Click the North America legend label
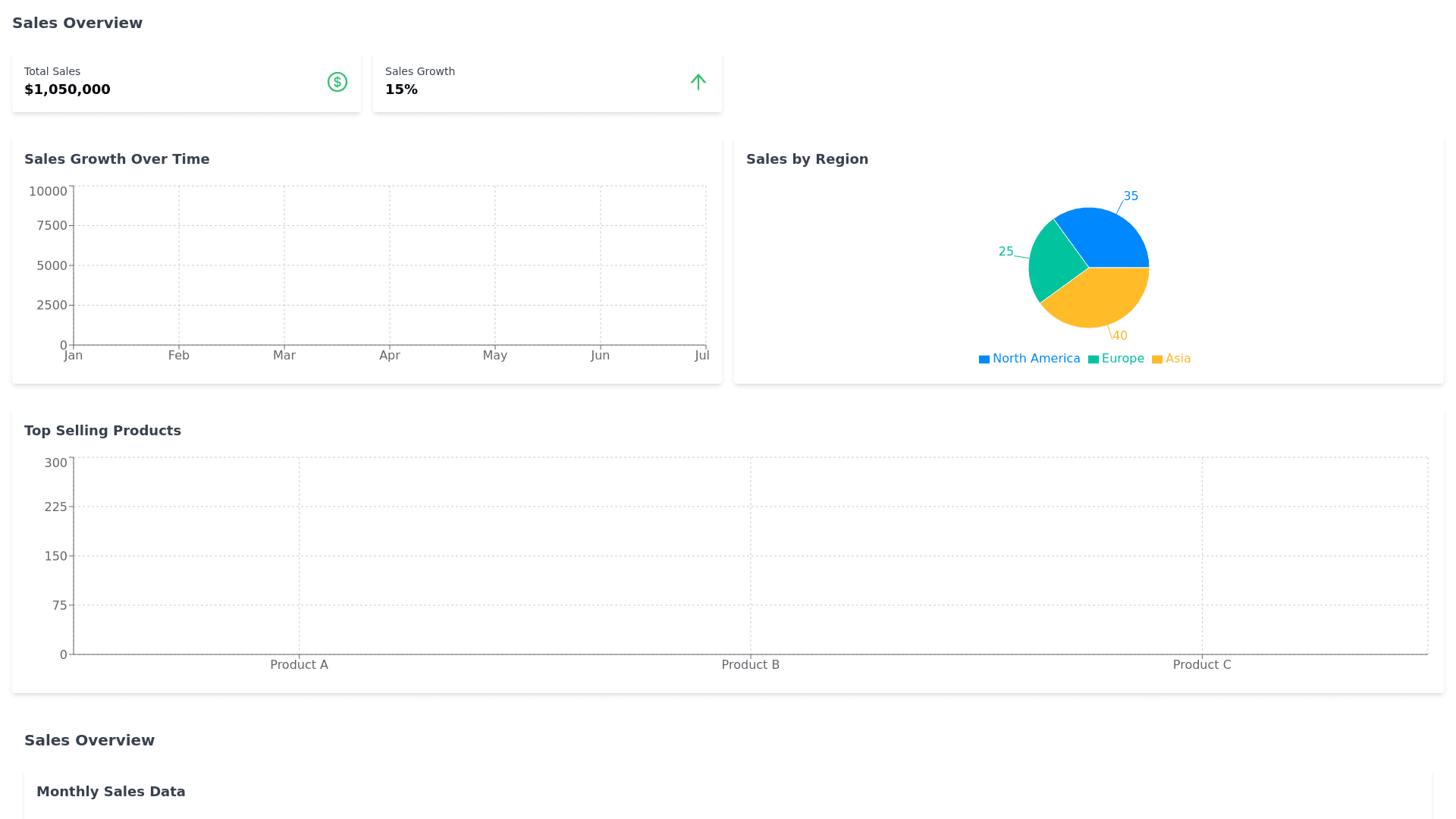 click(1036, 359)
